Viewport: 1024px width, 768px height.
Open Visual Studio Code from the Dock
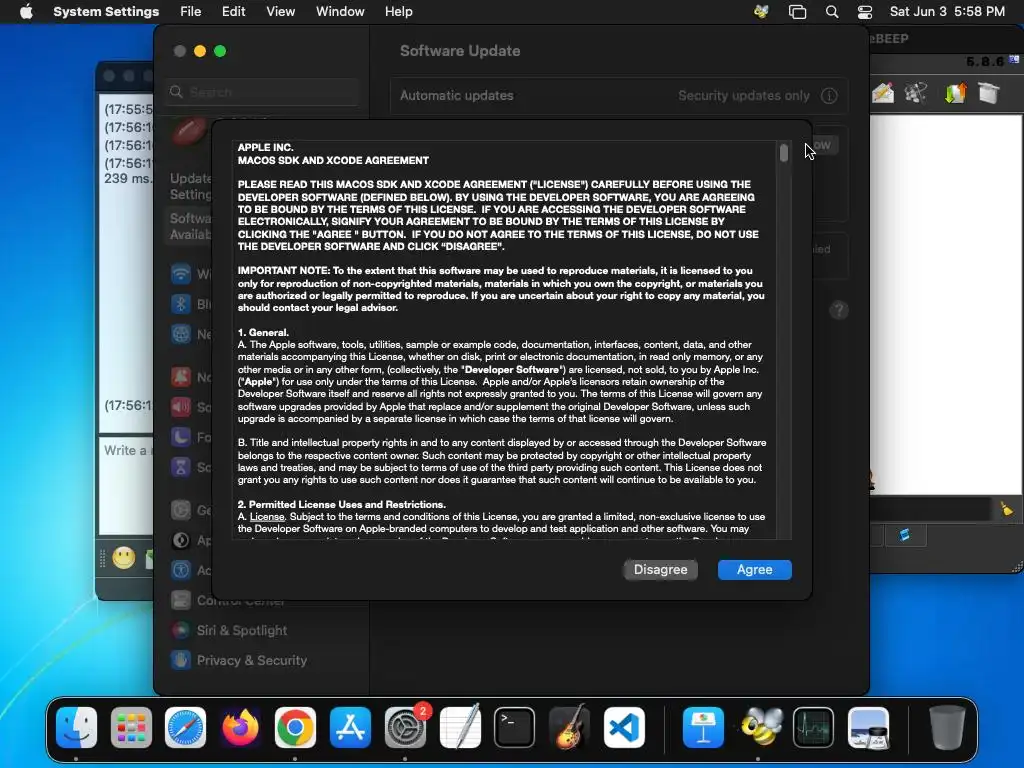point(624,727)
